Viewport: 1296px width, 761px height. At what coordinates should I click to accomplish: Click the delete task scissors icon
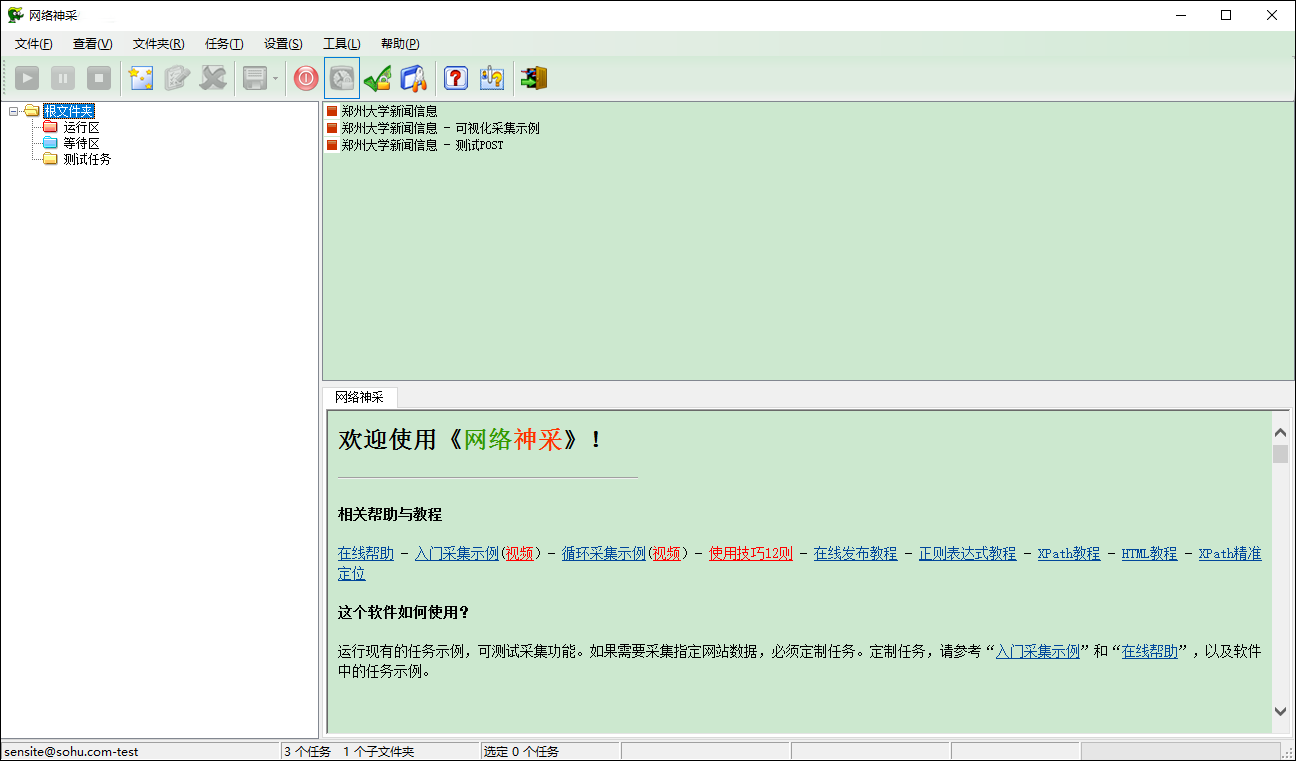coord(213,77)
